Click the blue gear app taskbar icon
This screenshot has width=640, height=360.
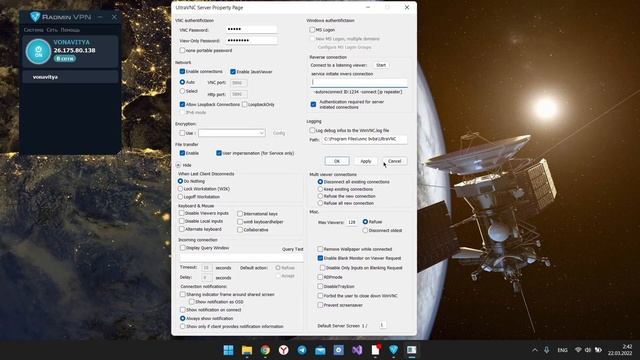[339, 350]
